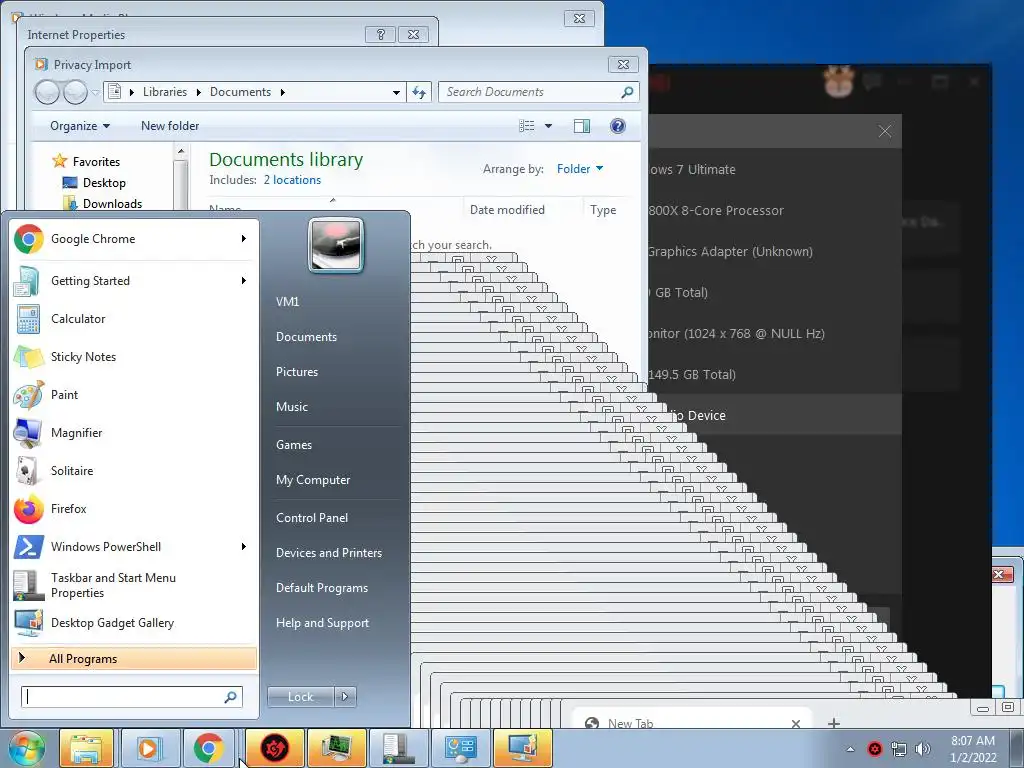The width and height of the screenshot is (1024, 768).
Task: Click the refresh button beside the address bar
Action: [419, 93]
